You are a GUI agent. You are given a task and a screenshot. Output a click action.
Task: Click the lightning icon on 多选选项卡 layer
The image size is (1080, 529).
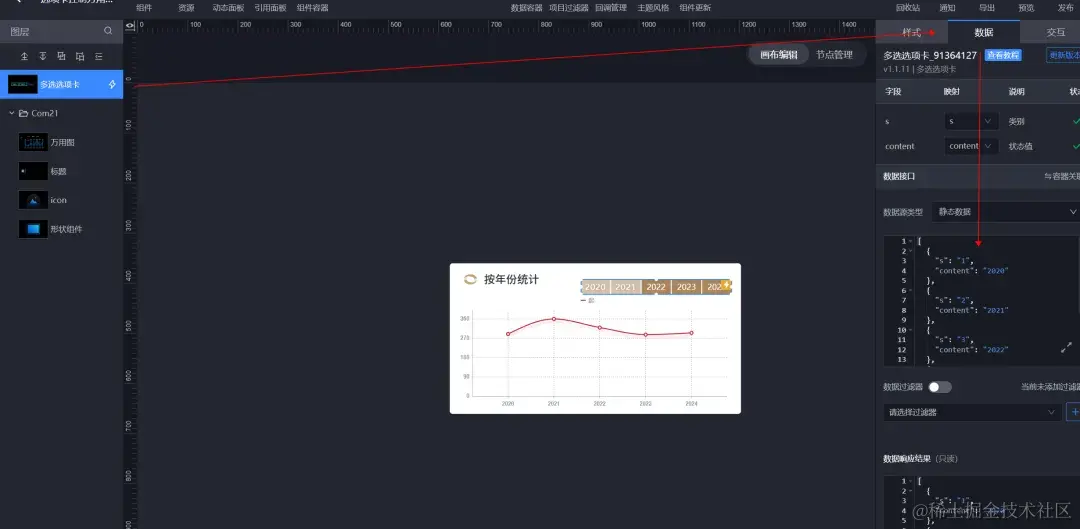pos(112,85)
